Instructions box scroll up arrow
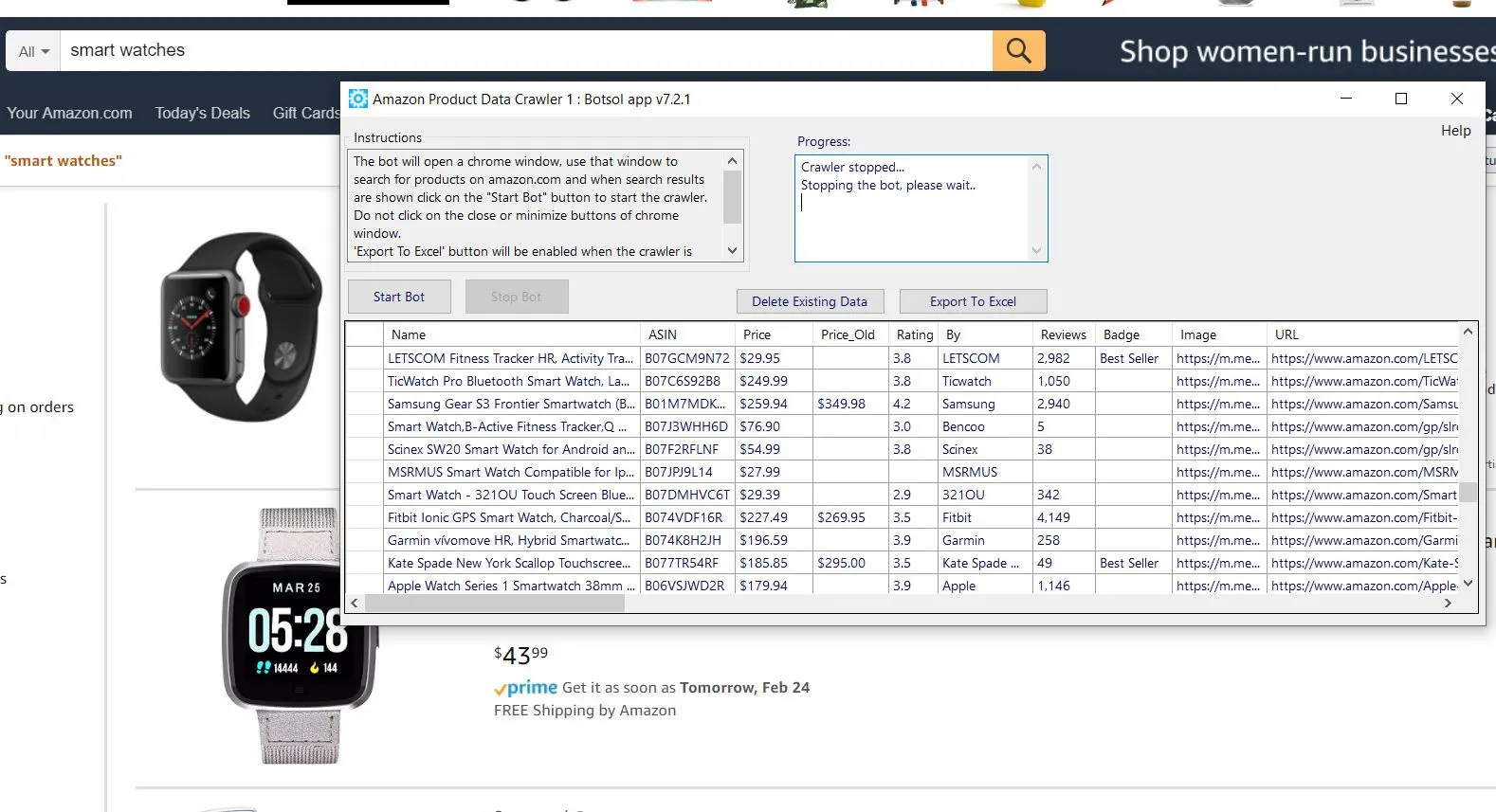The height and width of the screenshot is (812, 1496). click(732, 160)
